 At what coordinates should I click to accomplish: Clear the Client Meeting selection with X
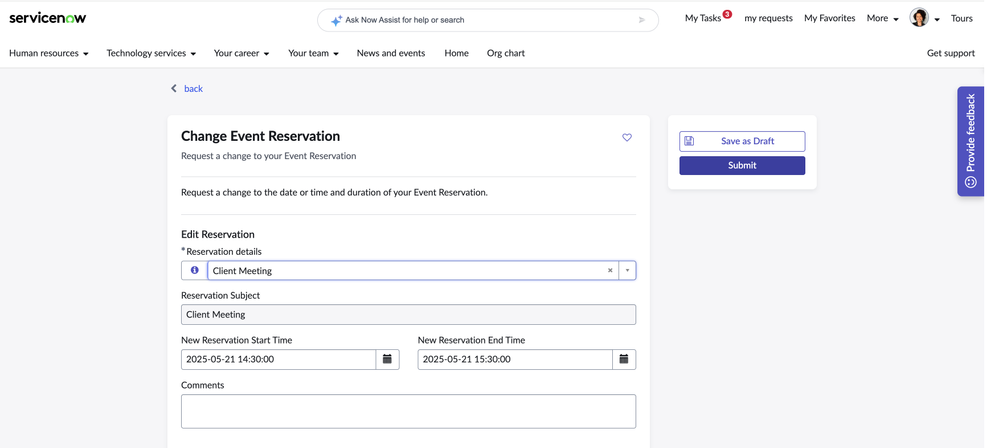click(x=610, y=270)
